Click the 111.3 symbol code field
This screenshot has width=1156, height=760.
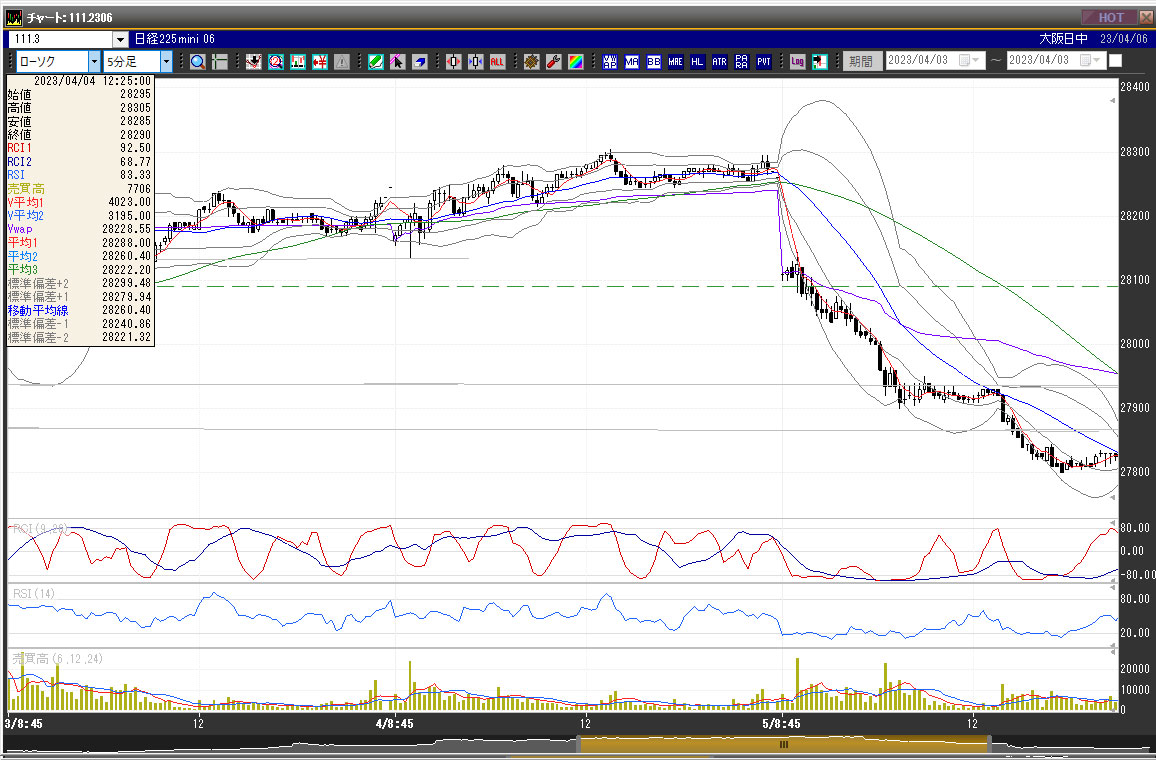pyautogui.click(x=60, y=39)
